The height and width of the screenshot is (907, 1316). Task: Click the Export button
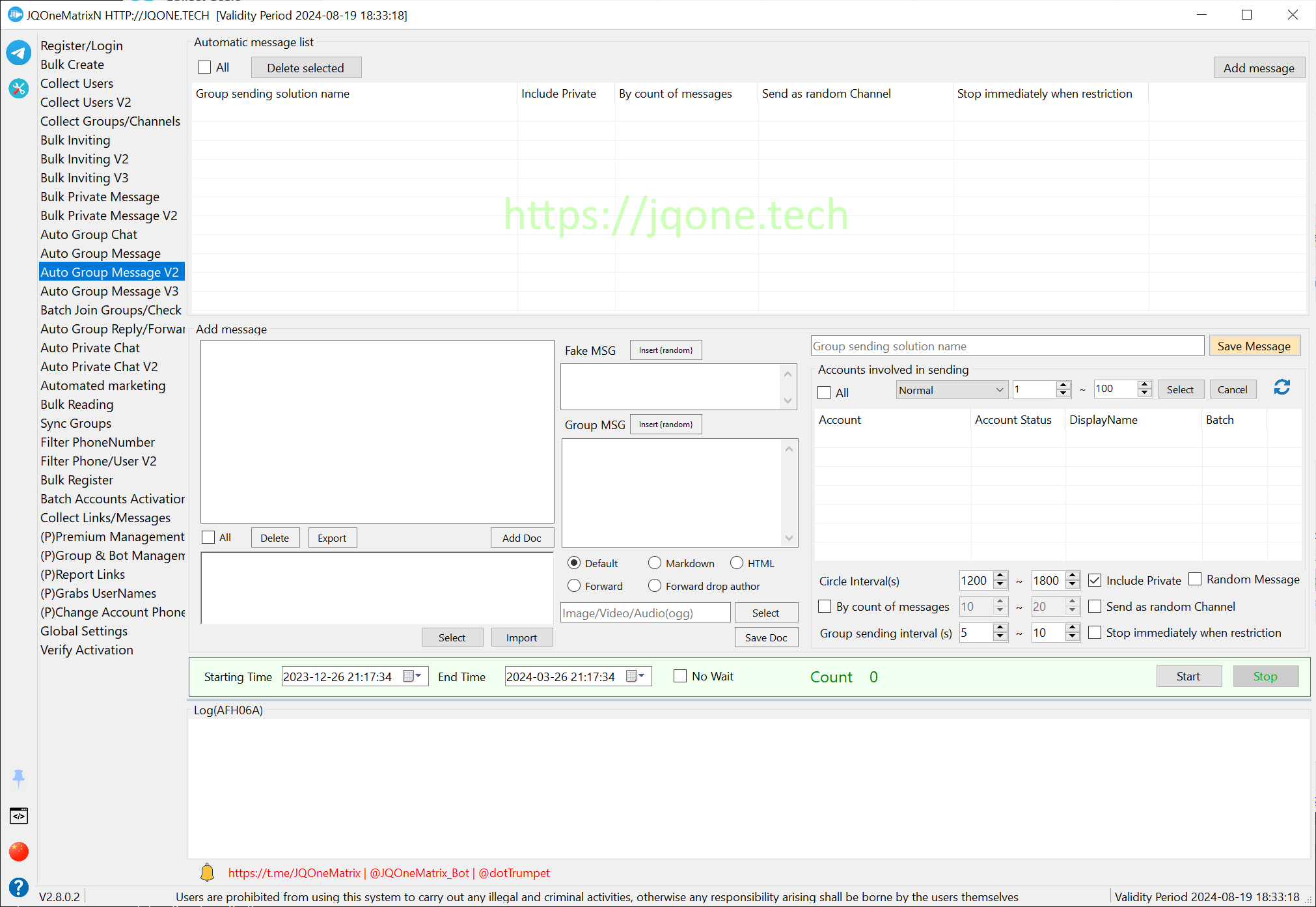(x=332, y=538)
